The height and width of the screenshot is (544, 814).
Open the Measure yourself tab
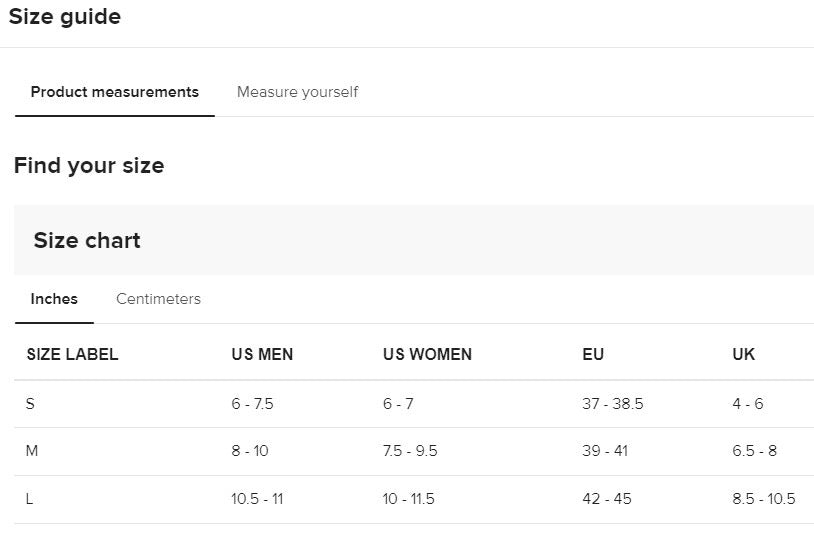coord(297,92)
